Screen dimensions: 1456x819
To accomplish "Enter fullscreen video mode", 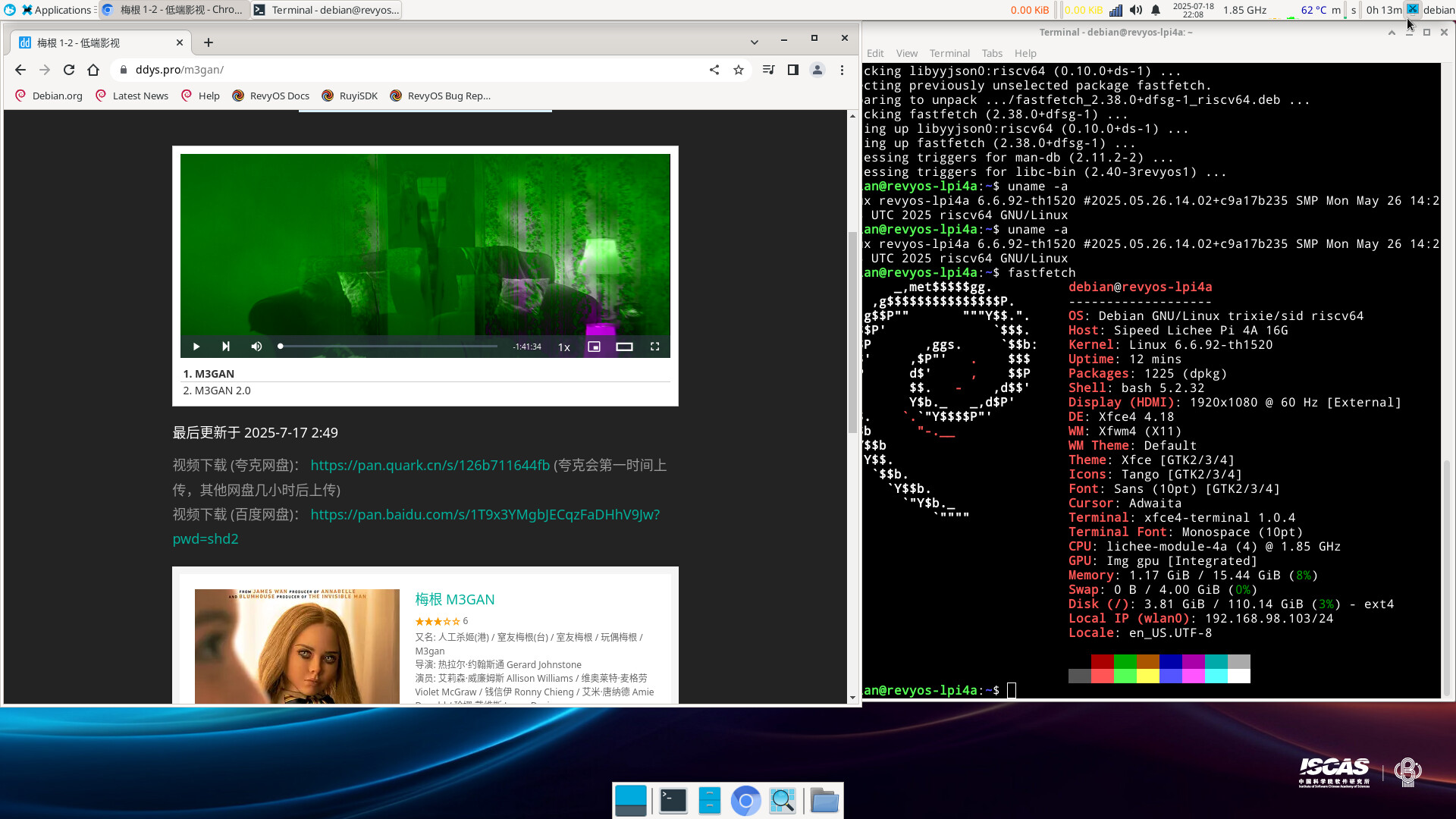I will coord(654,347).
